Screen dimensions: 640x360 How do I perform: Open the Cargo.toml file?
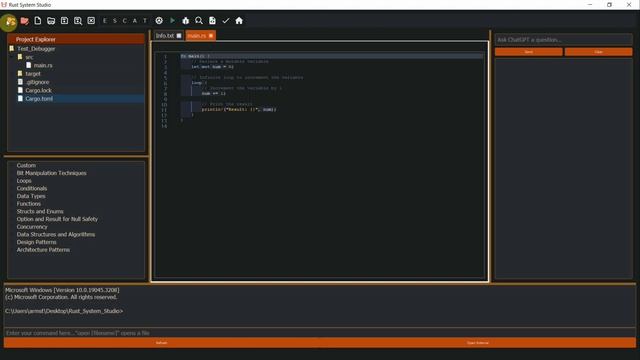[x=39, y=99]
